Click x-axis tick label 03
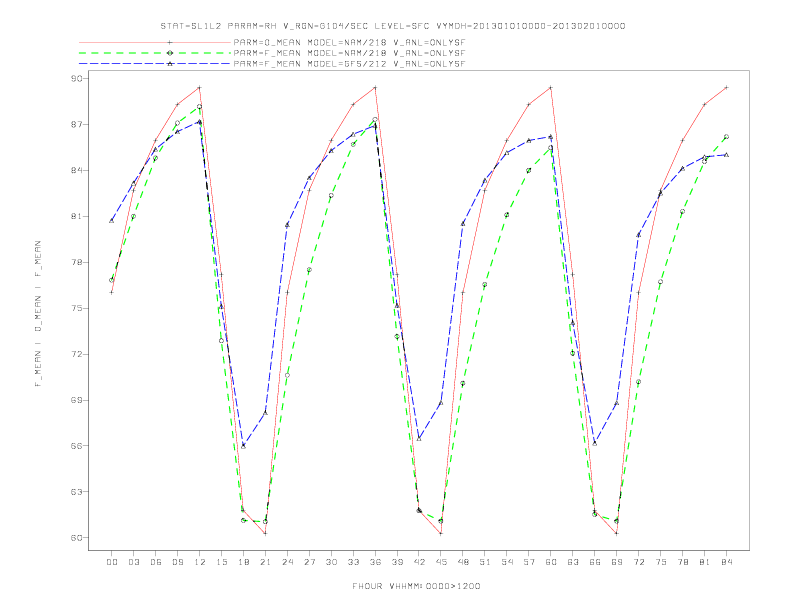The height and width of the screenshot is (612, 792). coord(133,562)
